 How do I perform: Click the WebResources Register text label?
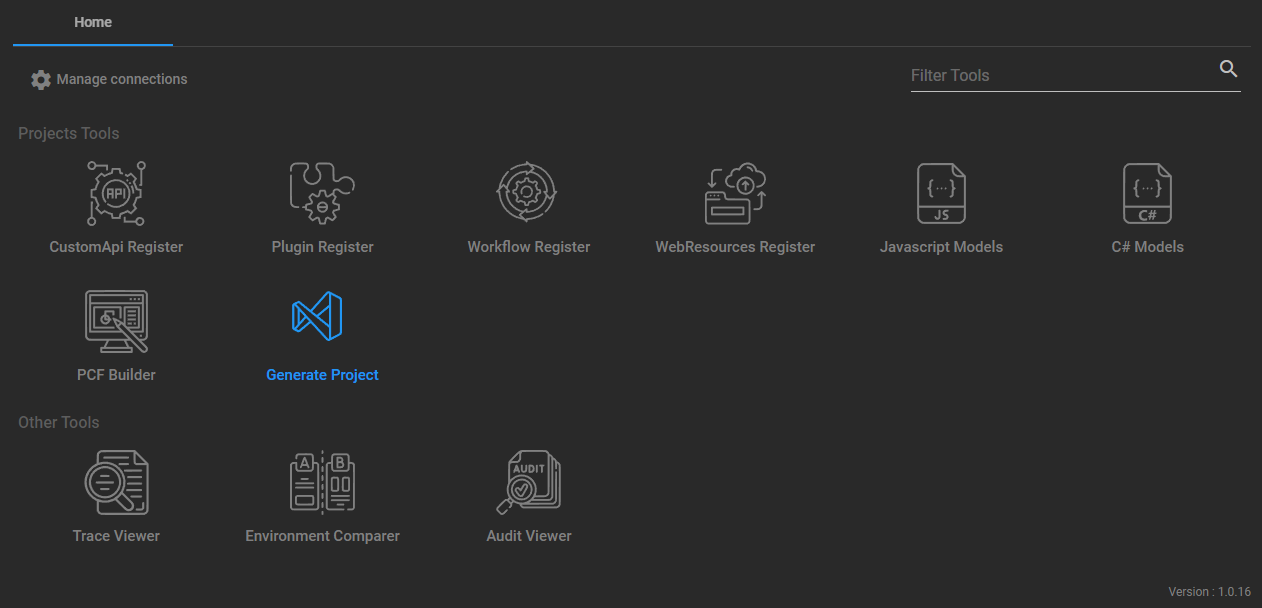click(735, 247)
